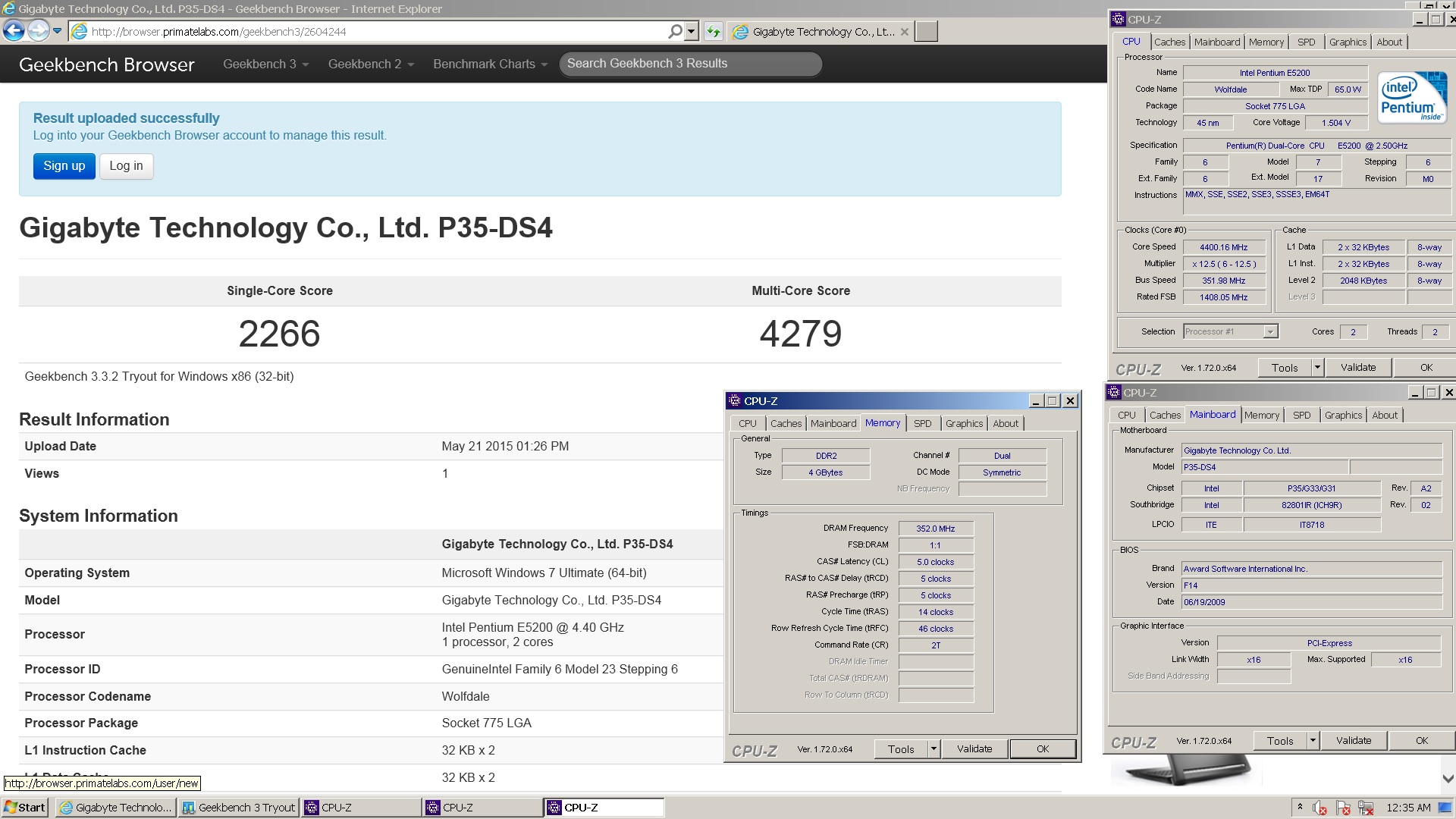Click OK in Memory CPU-Z window
Screen dimensions: 1456x819
[1043, 749]
